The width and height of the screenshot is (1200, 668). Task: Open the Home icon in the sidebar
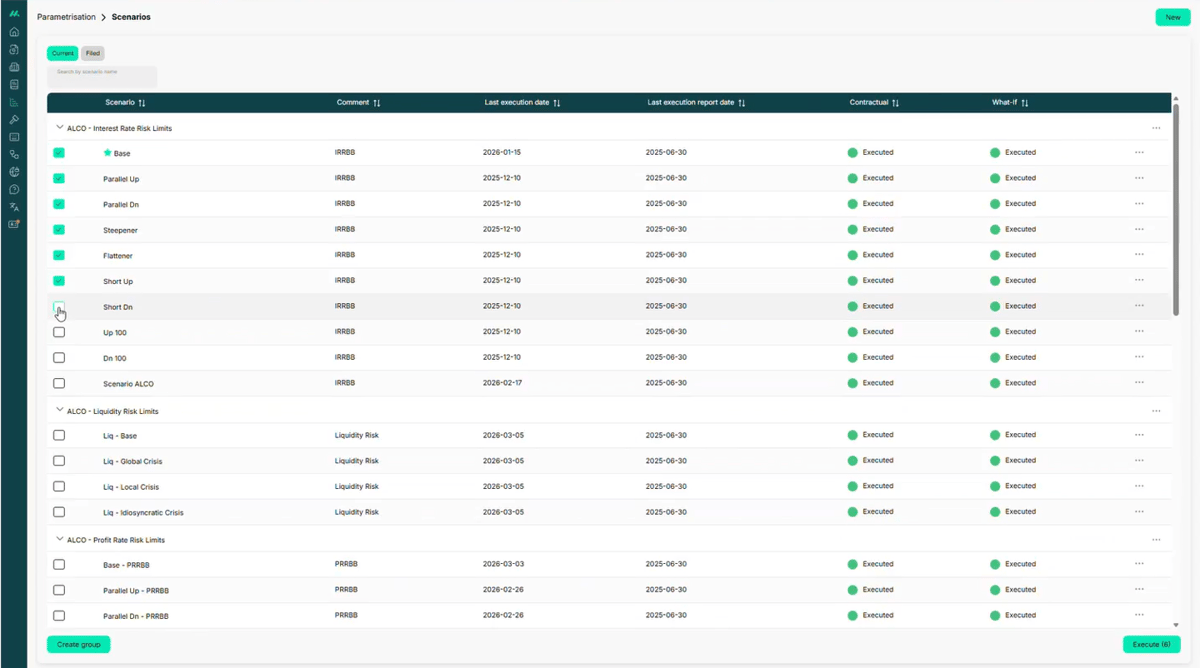pyautogui.click(x=14, y=32)
